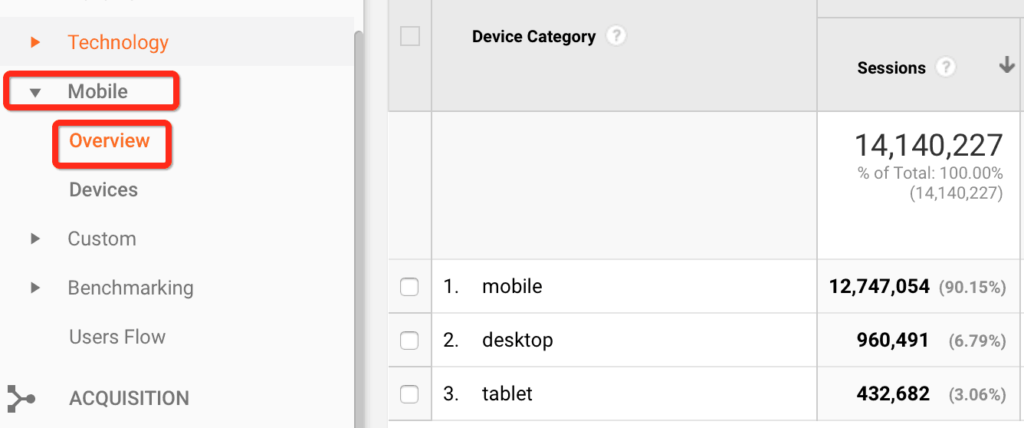Open help tooltip beside Sessions header
The height and width of the screenshot is (428, 1024).
946,67
